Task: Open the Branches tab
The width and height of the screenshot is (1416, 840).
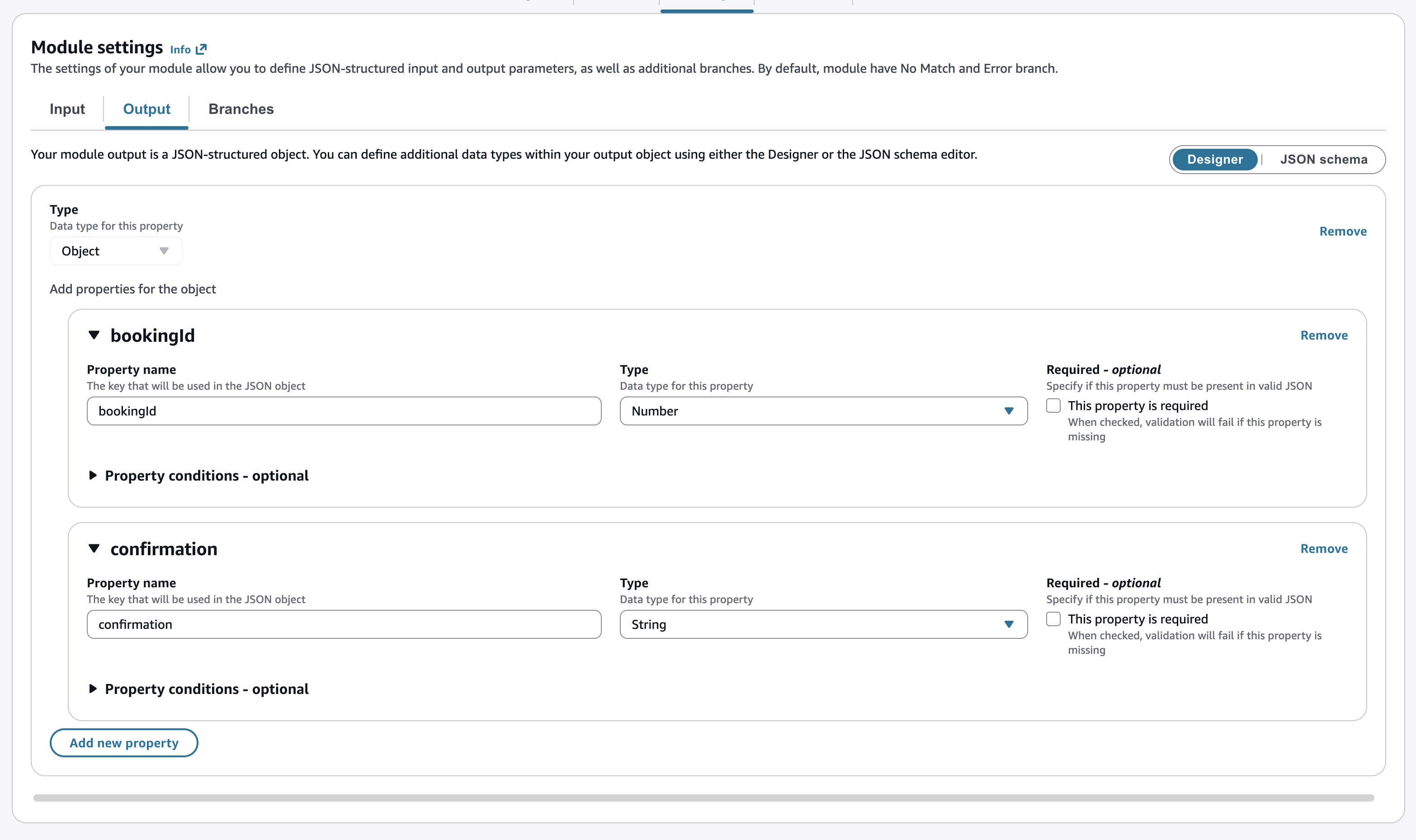Action: [241, 109]
